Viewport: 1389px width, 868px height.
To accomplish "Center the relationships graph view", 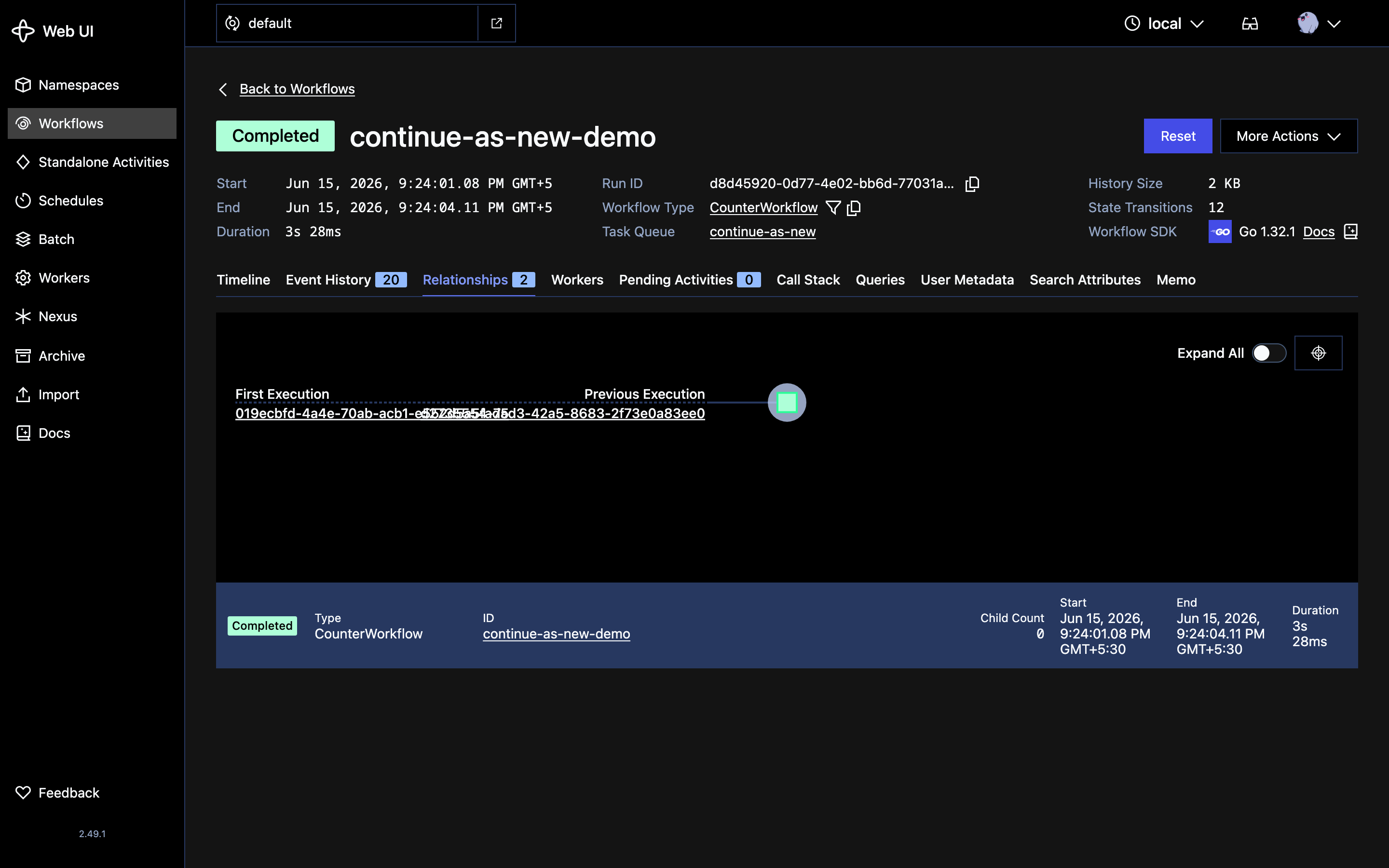I will tap(1319, 353).
